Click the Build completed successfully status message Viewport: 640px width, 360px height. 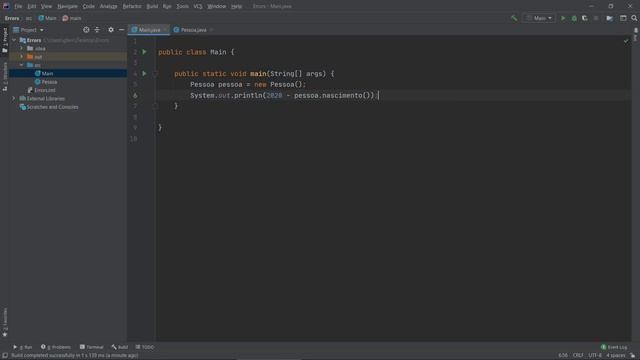75,356
